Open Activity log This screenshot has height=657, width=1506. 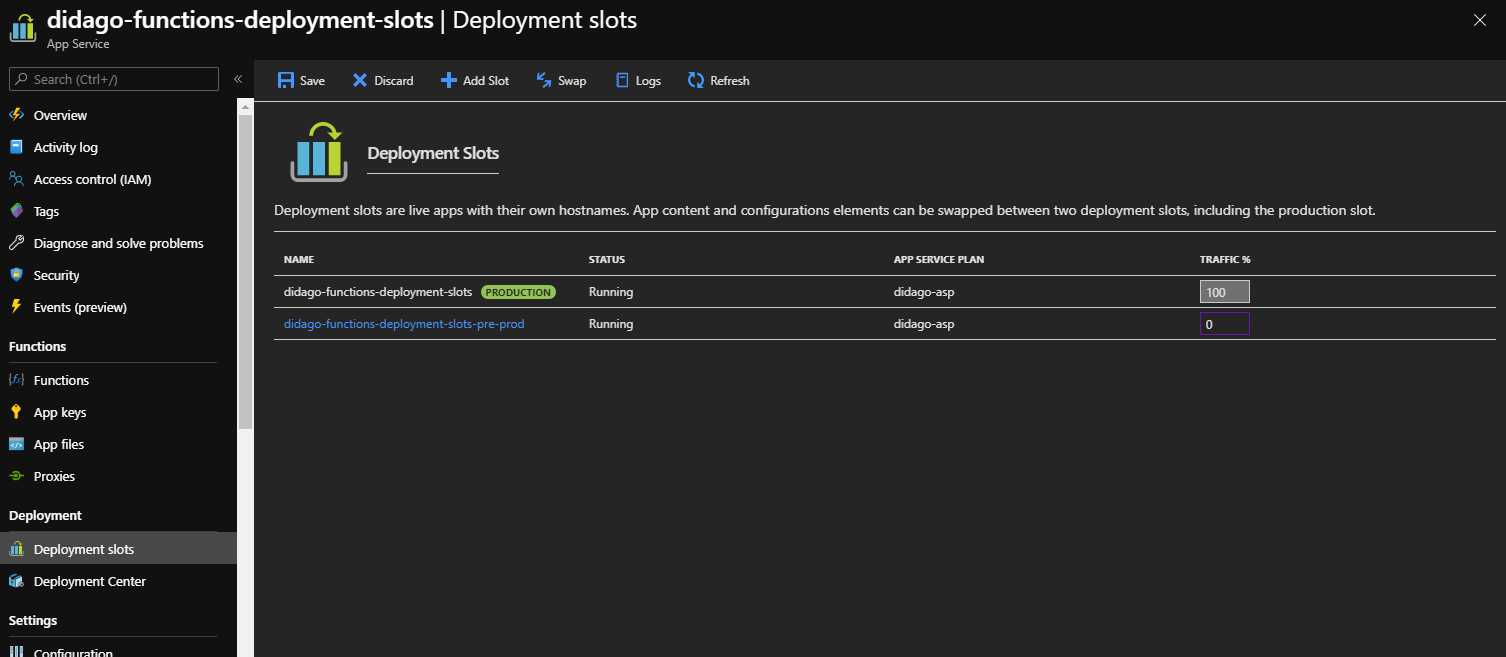pyautogui.click(x=65, y=147)
